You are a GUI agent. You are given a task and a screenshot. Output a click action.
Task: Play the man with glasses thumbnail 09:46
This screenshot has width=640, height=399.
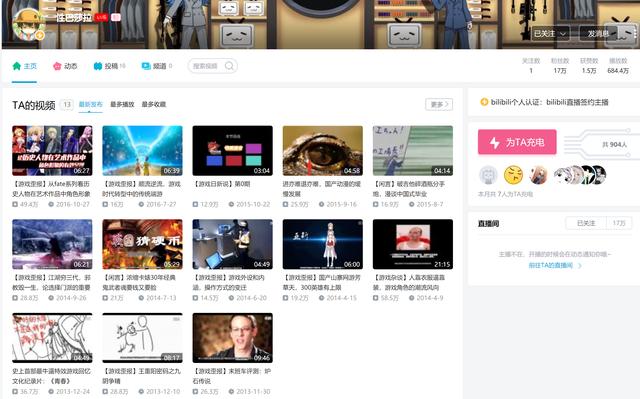point(233,338)
